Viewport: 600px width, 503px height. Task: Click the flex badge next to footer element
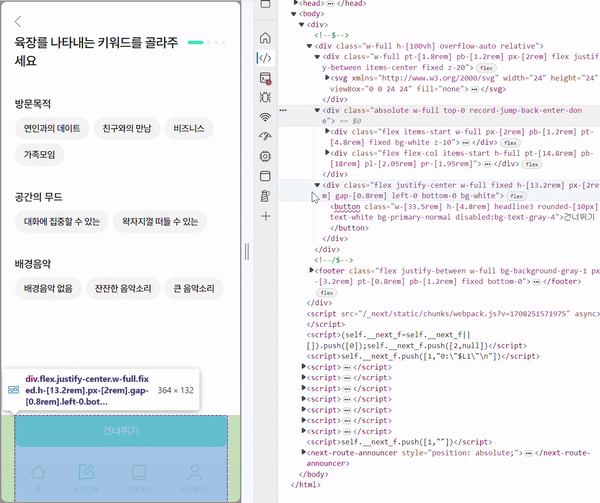(x=327, y=293)
